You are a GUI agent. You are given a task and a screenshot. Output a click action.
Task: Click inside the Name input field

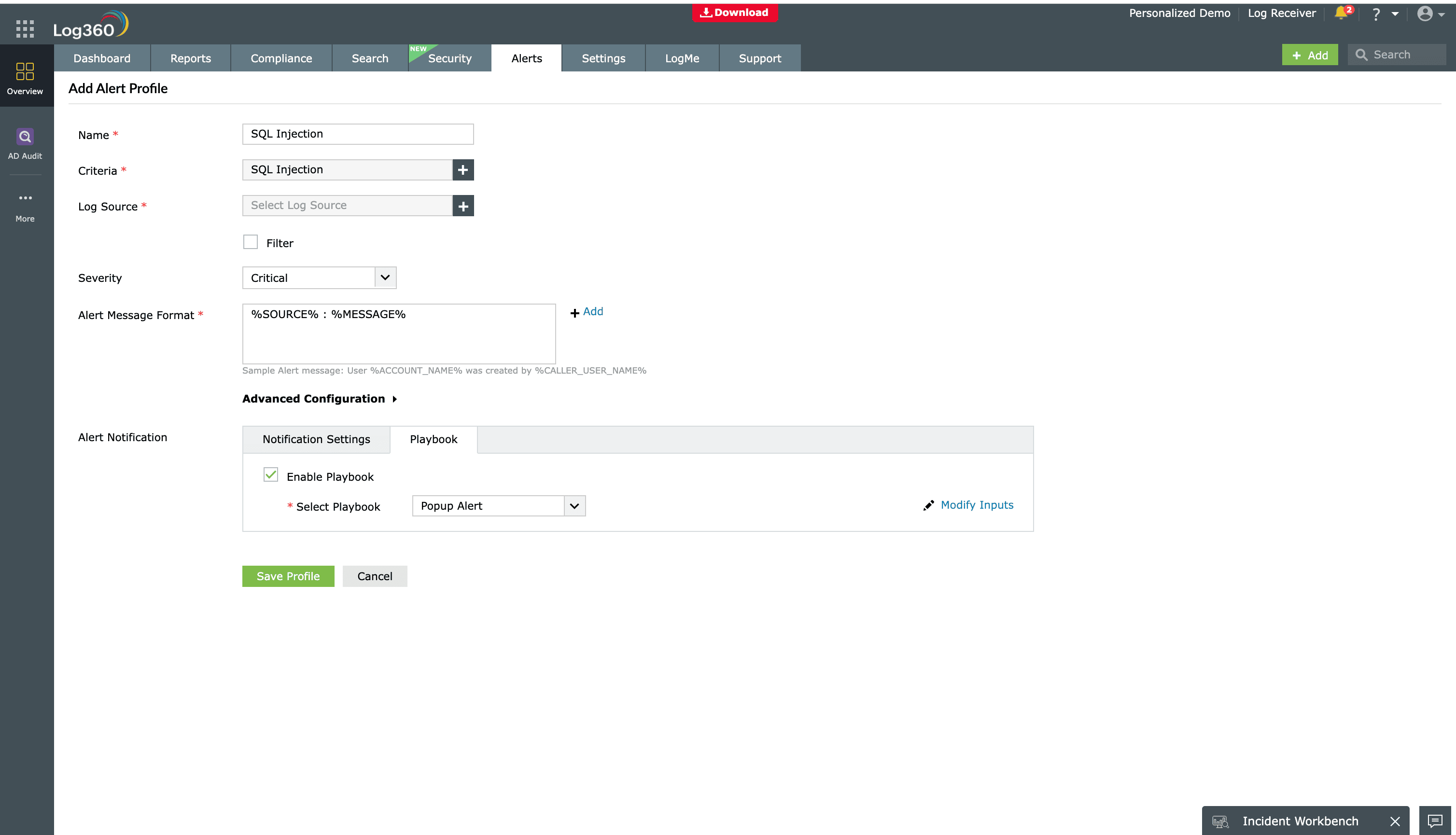(x=357, y=134)
